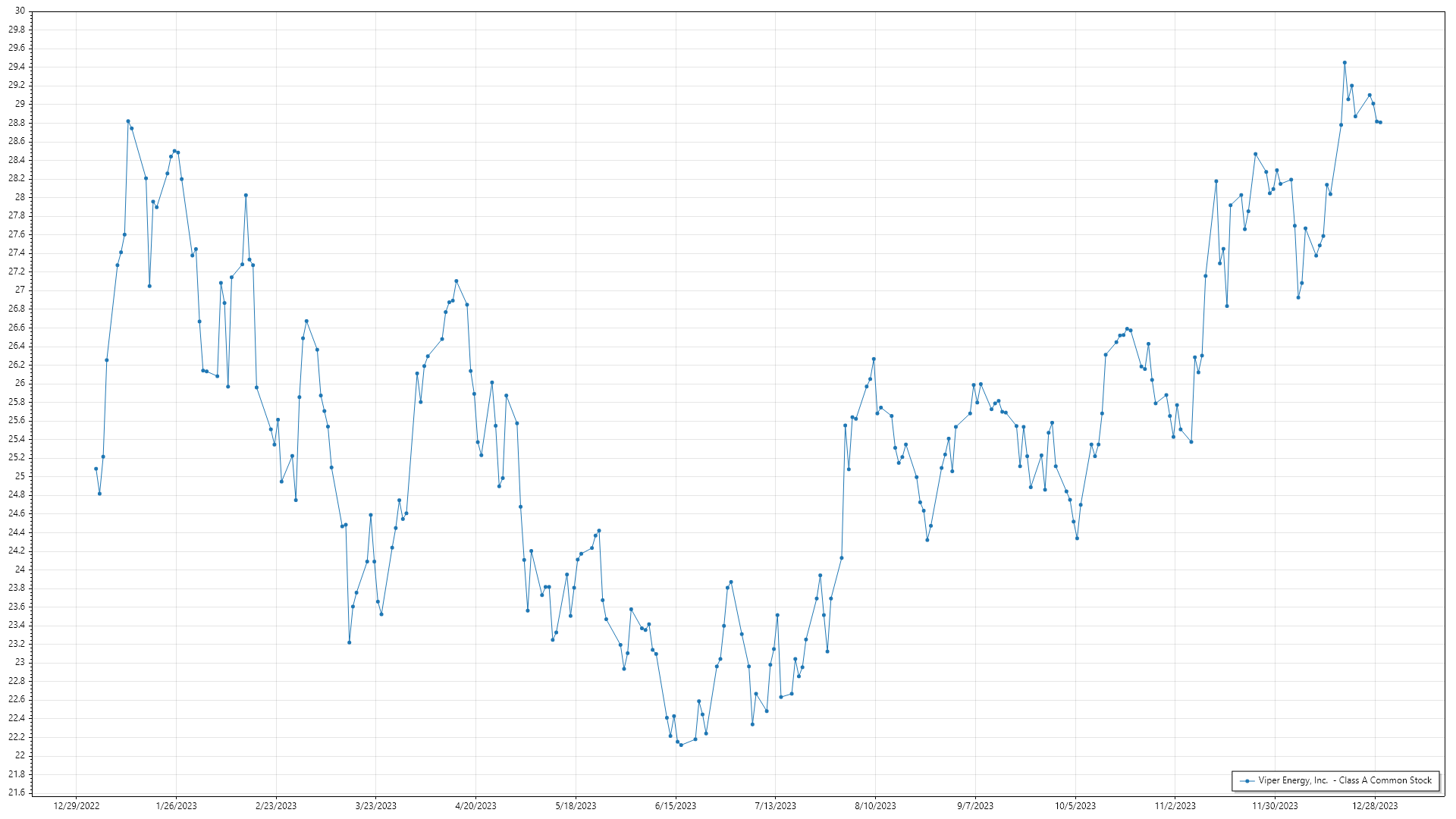Click the highest data point near 29.4

pos(1345,63)
